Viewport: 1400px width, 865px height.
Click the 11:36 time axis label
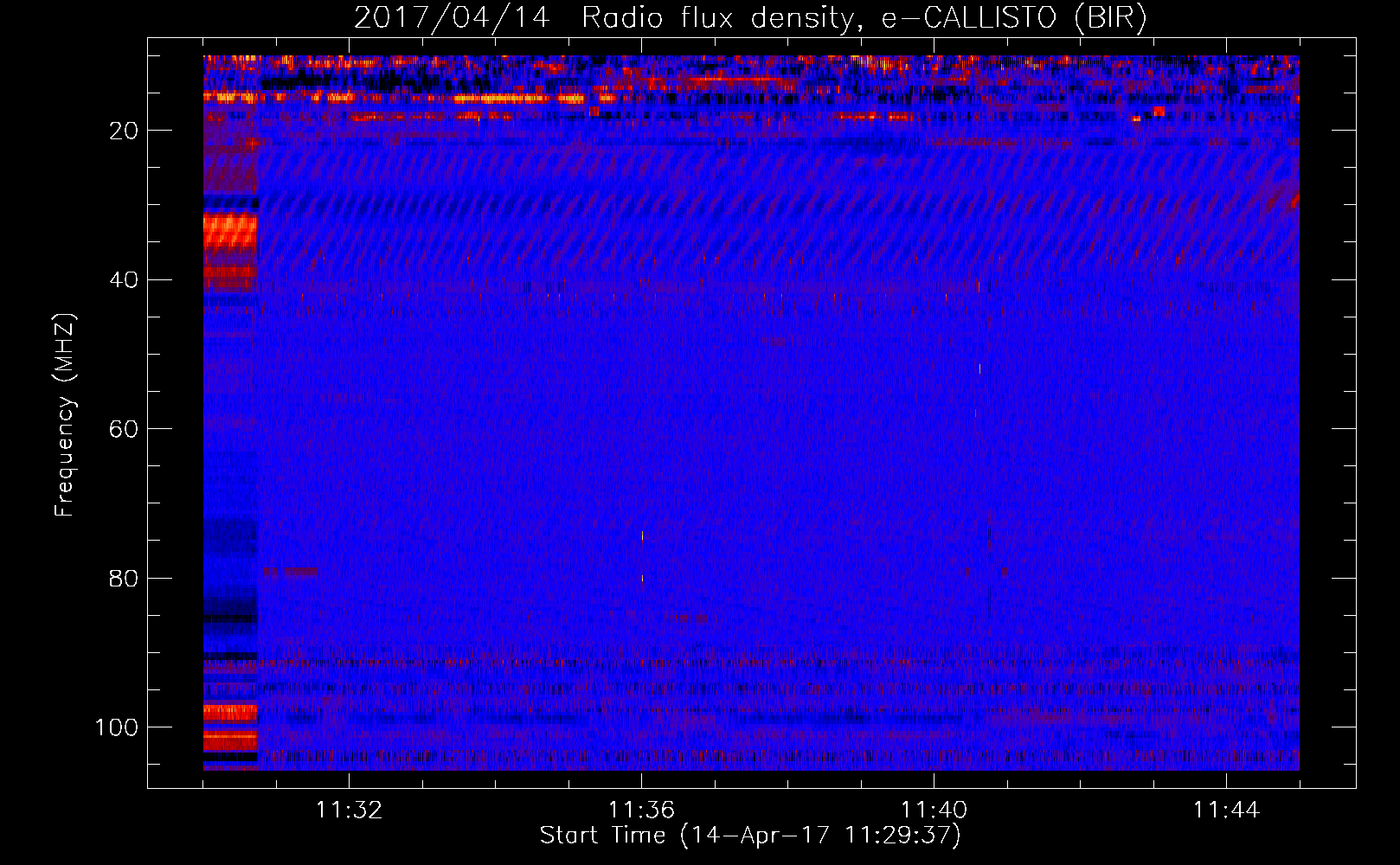[641, 811]
